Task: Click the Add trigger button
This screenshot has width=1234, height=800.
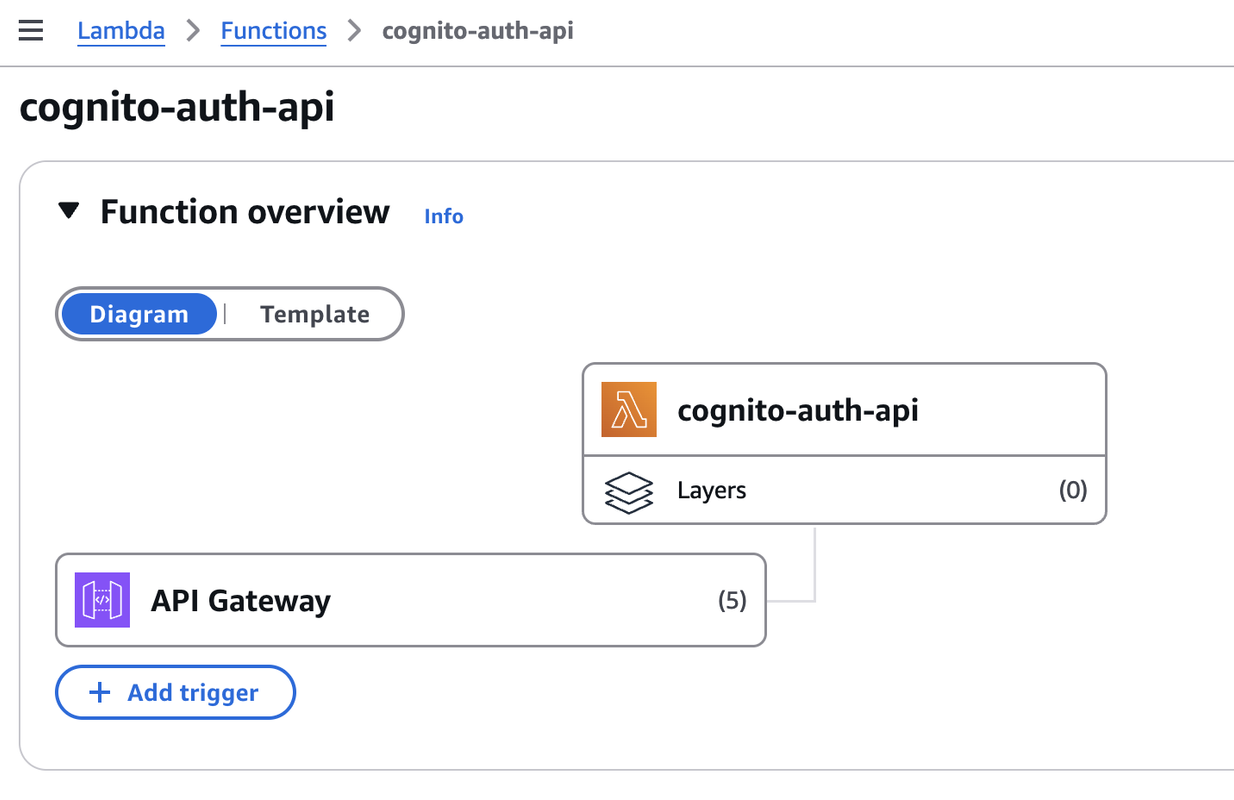Action: 175,691
